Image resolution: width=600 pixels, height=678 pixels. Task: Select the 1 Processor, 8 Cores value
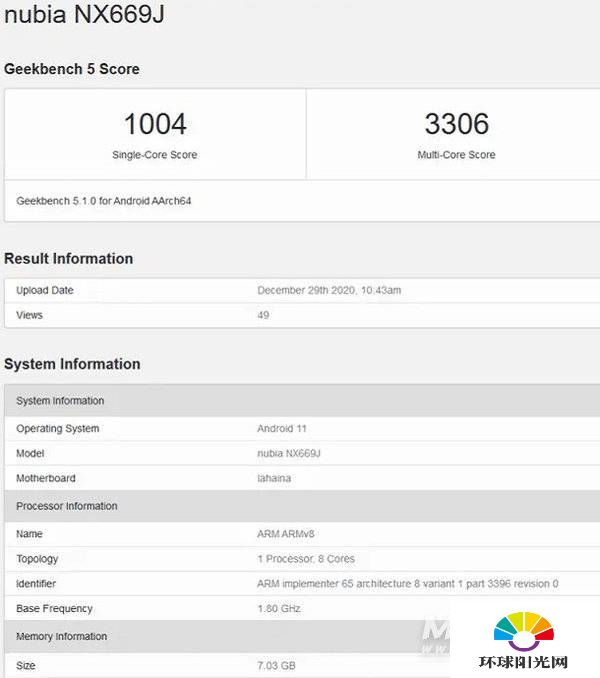pyautogui.click(x=306, y=559)
